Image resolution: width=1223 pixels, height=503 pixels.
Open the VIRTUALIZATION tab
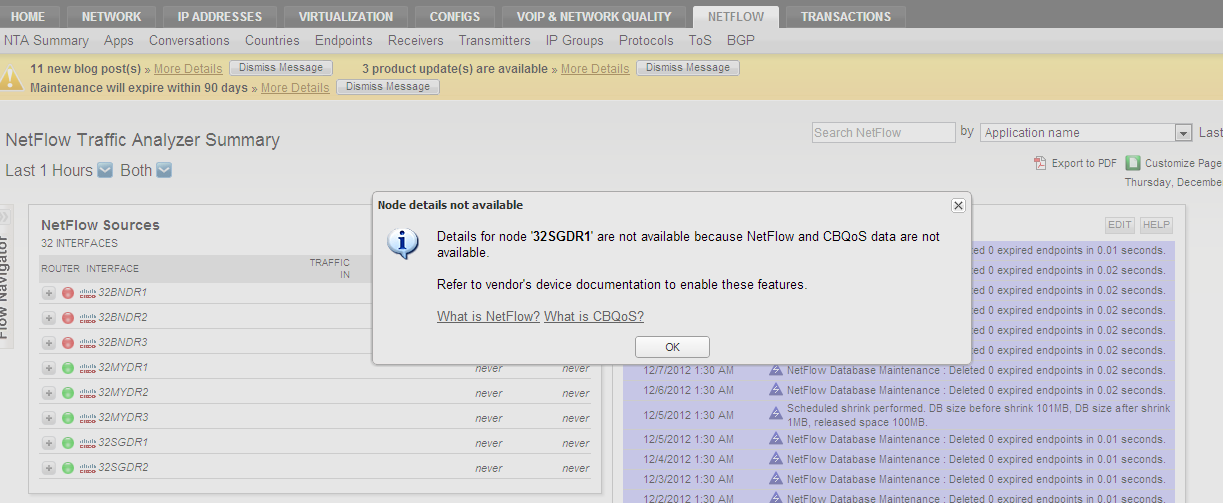(x=346, y=16)
